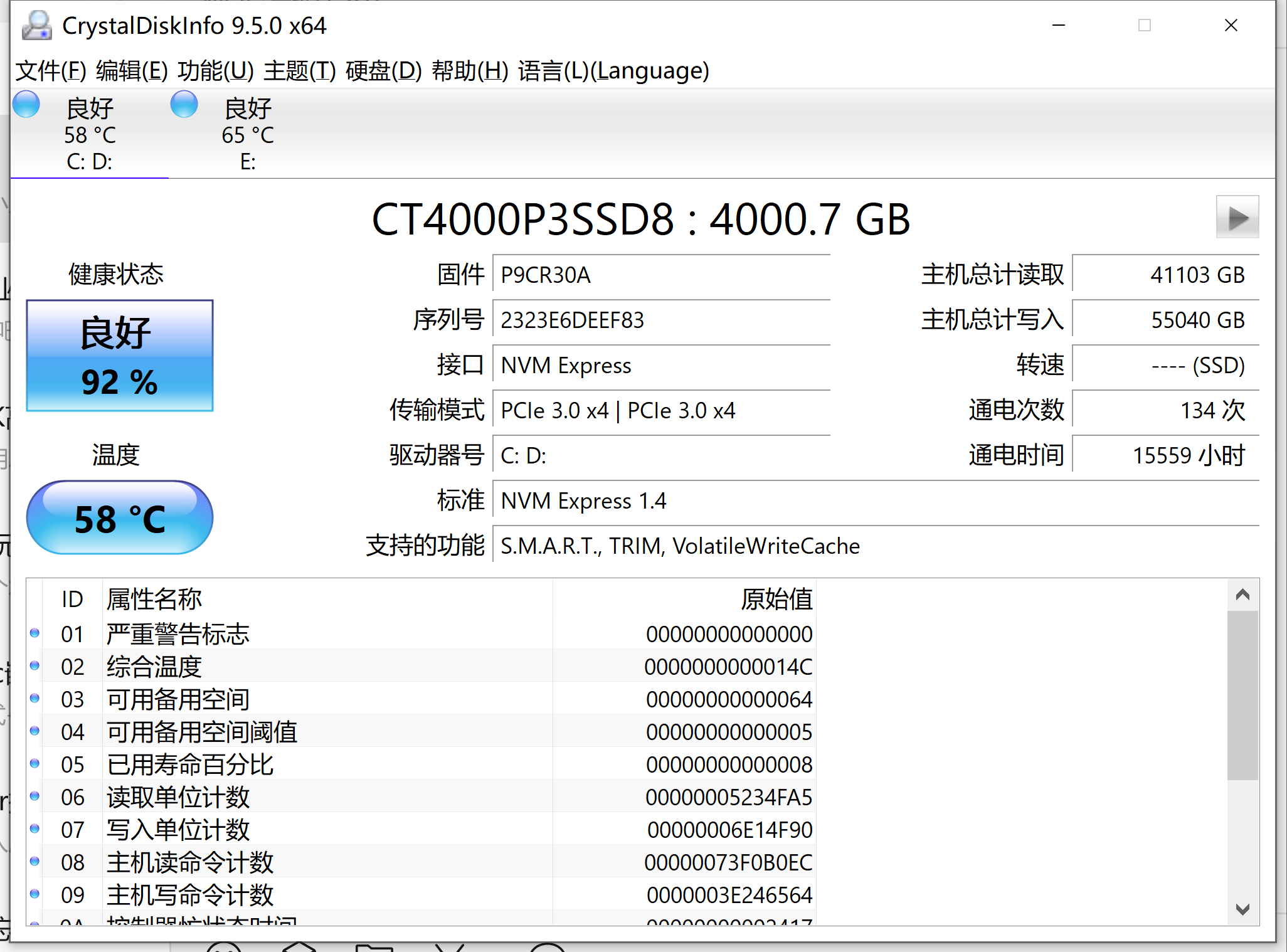
Task: Click status dot for attribute 05
Action: [x=35, y=764]
